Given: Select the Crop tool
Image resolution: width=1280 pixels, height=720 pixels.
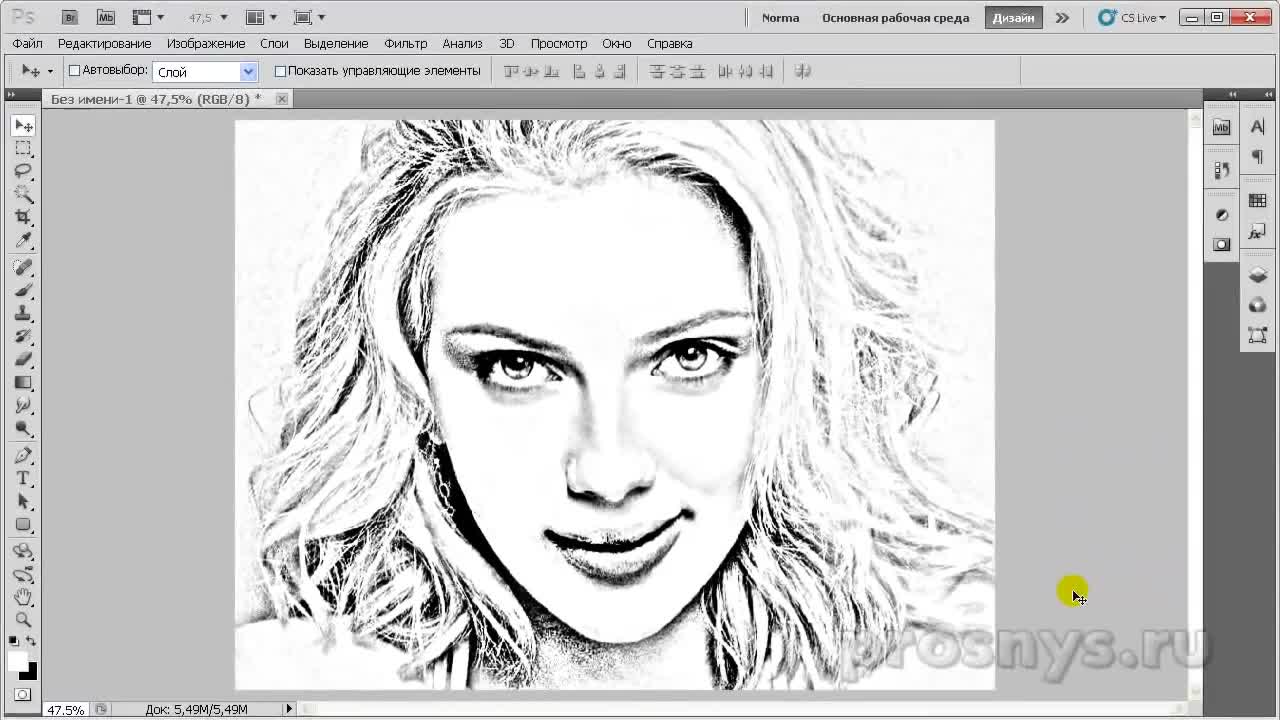Looking at the screenshot, I should (23, 217).
